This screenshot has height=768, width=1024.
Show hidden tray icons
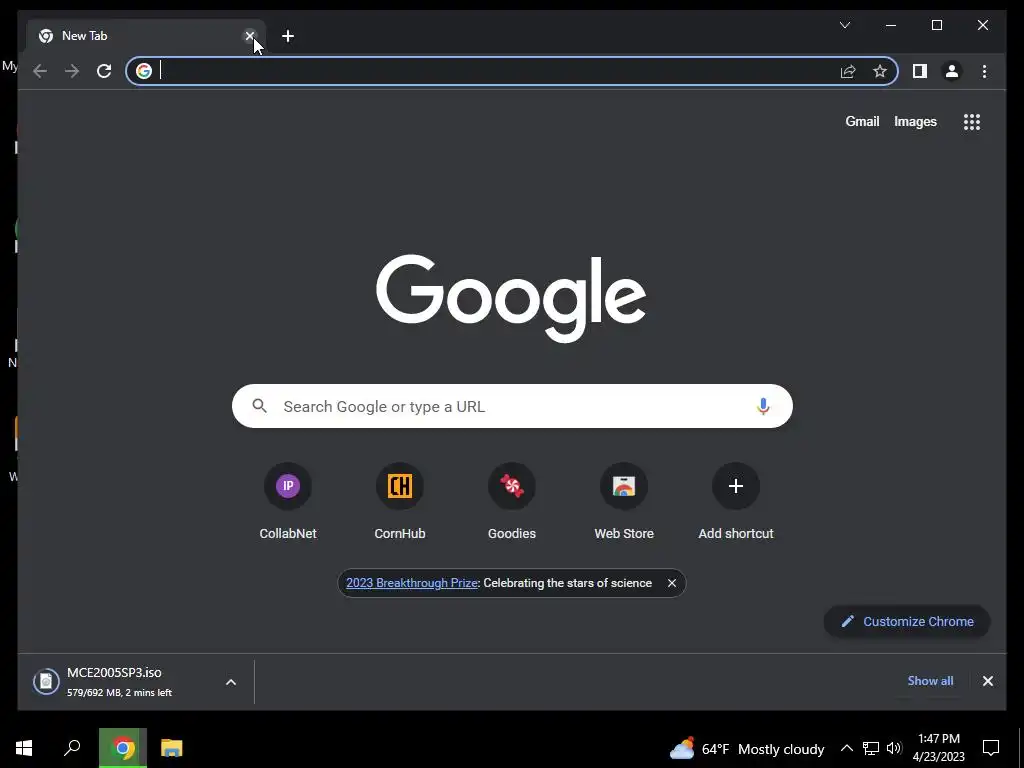coord(846,748)
